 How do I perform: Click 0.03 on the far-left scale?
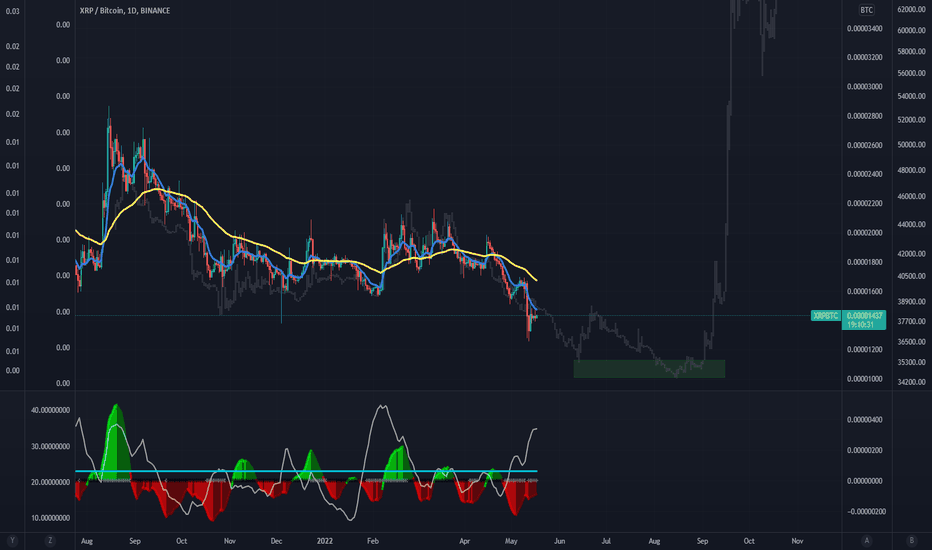pos(12,11)
